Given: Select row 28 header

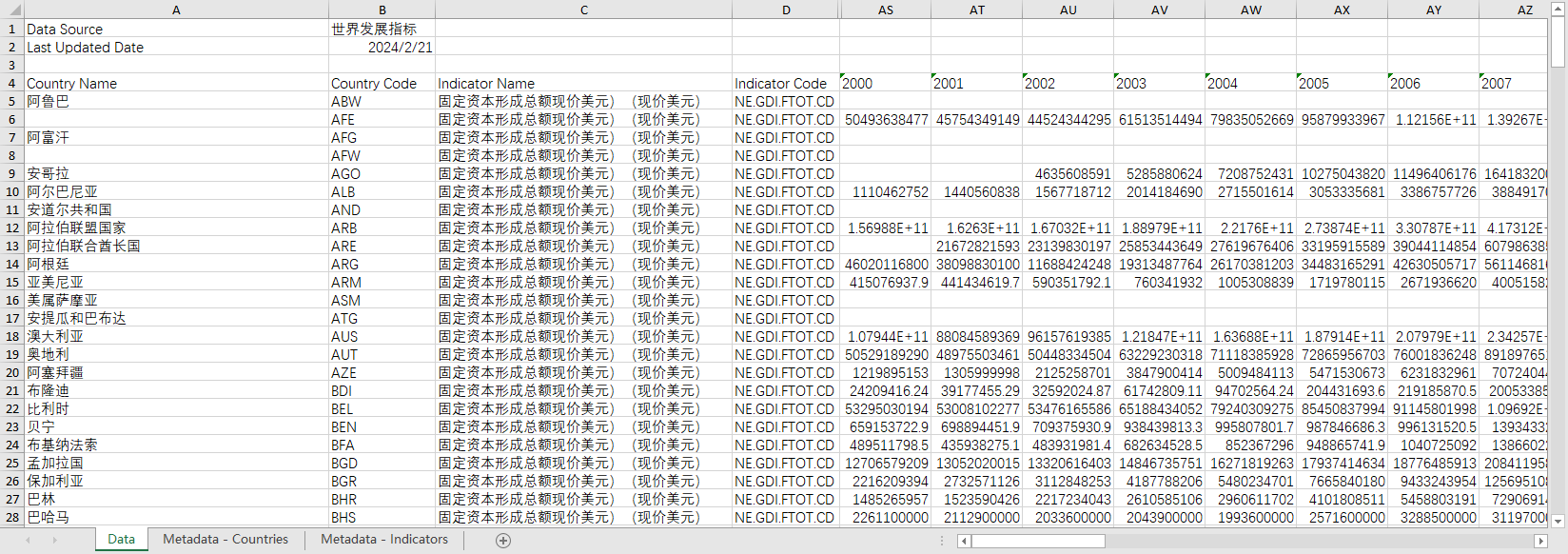Looking at the screenshot, I should pyautogui.click(x=11, y=517).
